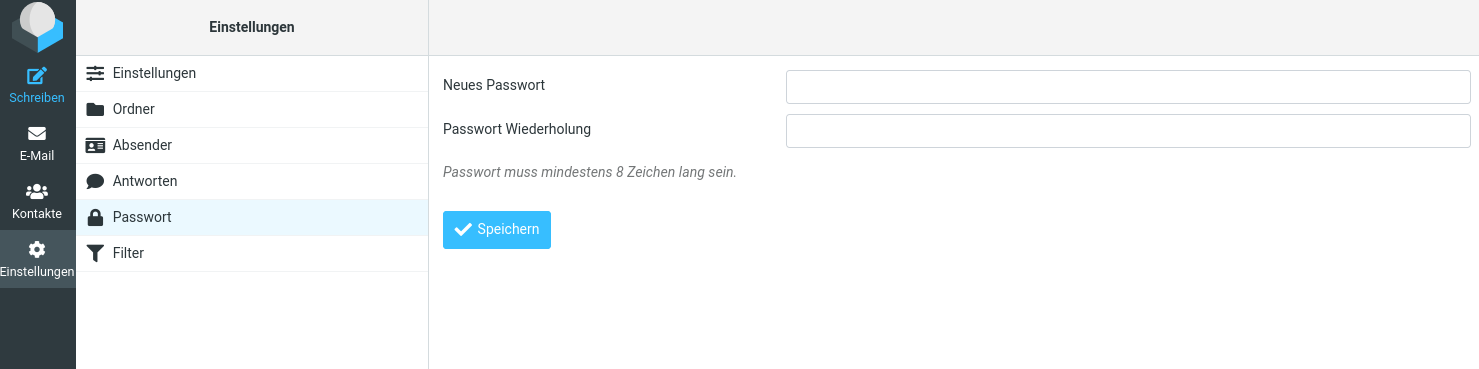The image size is (1479, 369).
Task: Open the Ordner settings section
Action: (x=252, y=109)
